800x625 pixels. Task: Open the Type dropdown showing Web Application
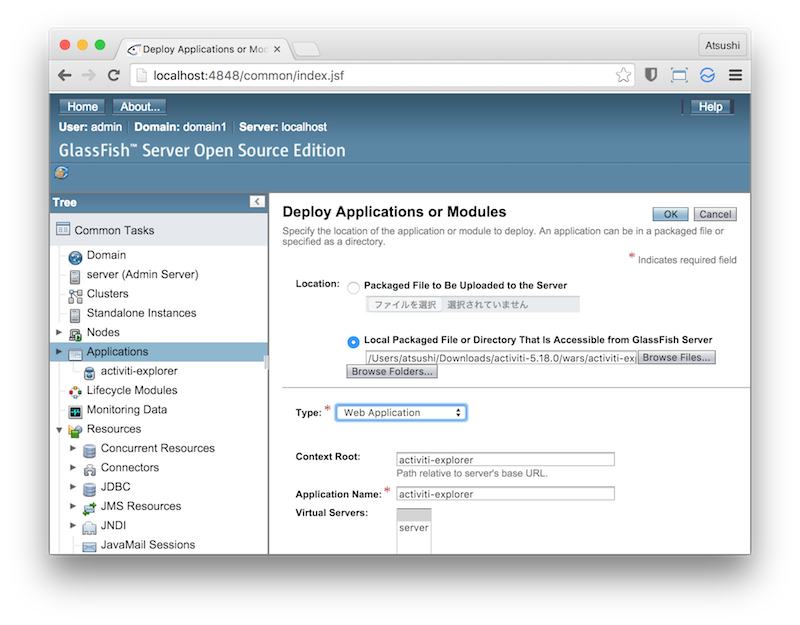(401, 412)
